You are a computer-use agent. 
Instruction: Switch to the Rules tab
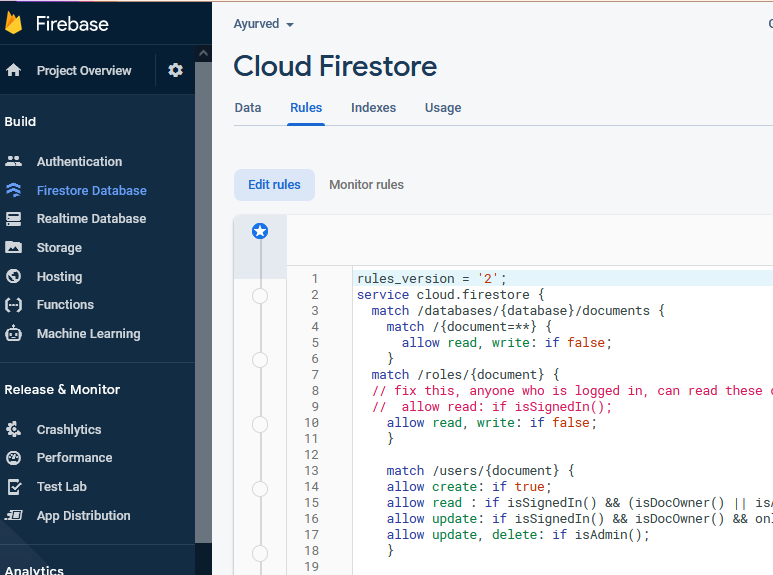(x=306, y=108)
